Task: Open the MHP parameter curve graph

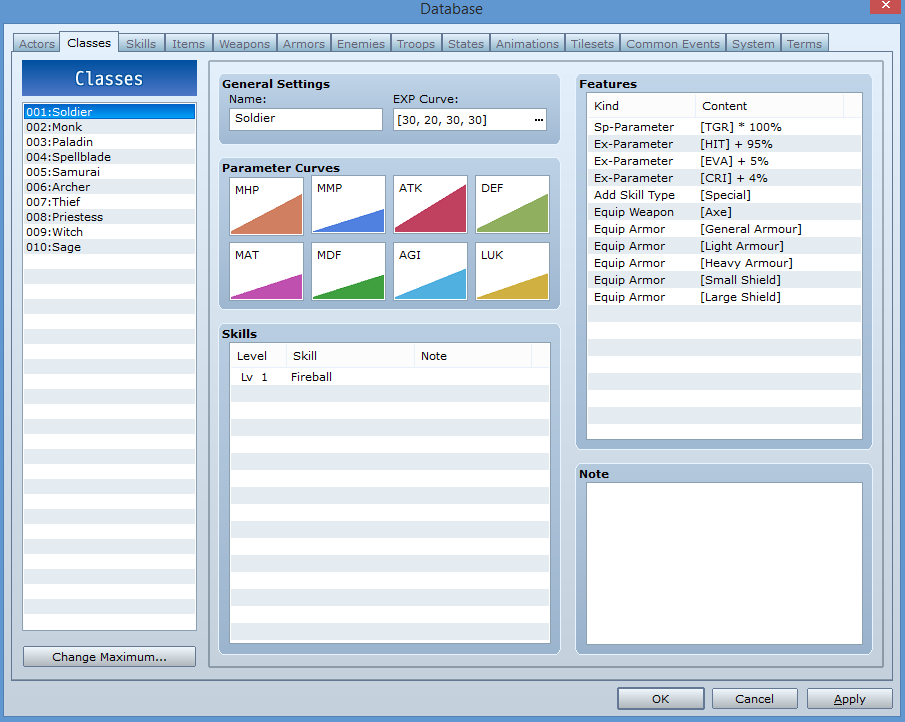Action: point(266,205)
